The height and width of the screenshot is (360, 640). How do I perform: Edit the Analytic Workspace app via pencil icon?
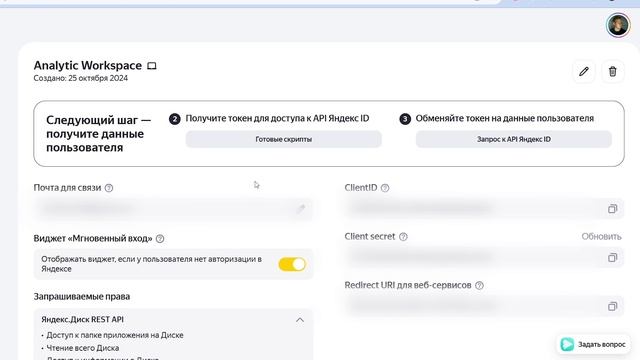pyautogui.click(x=584, y=71)
